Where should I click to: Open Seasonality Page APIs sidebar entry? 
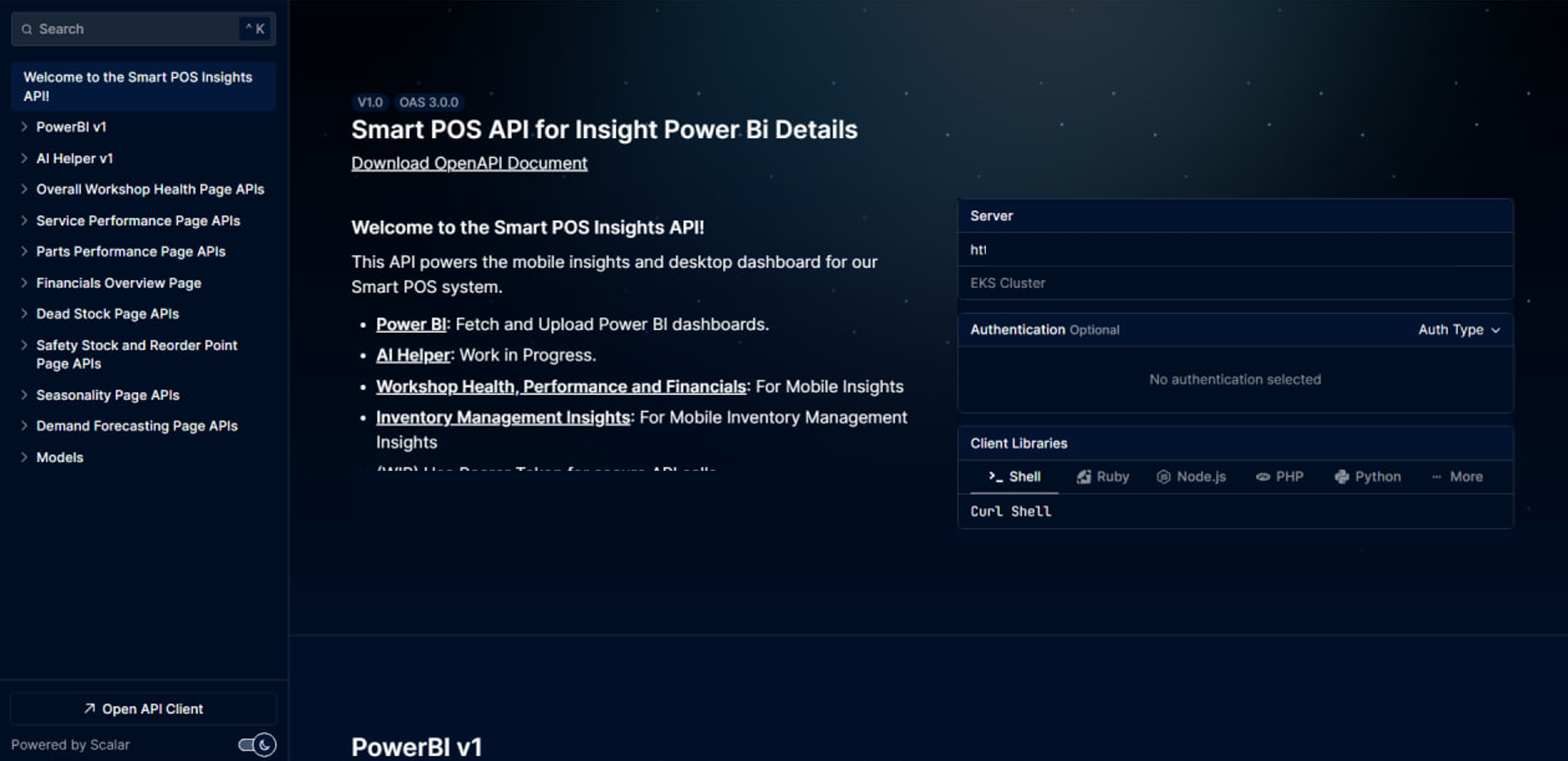108,395
